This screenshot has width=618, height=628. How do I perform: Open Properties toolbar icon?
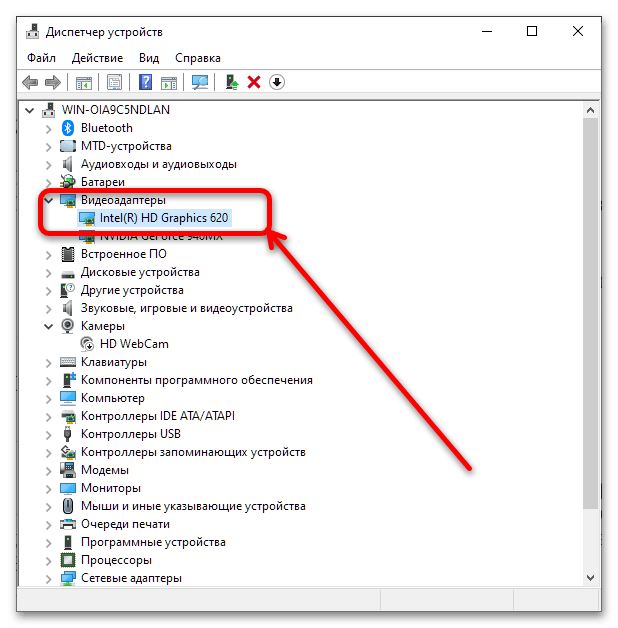pos(115,83)
